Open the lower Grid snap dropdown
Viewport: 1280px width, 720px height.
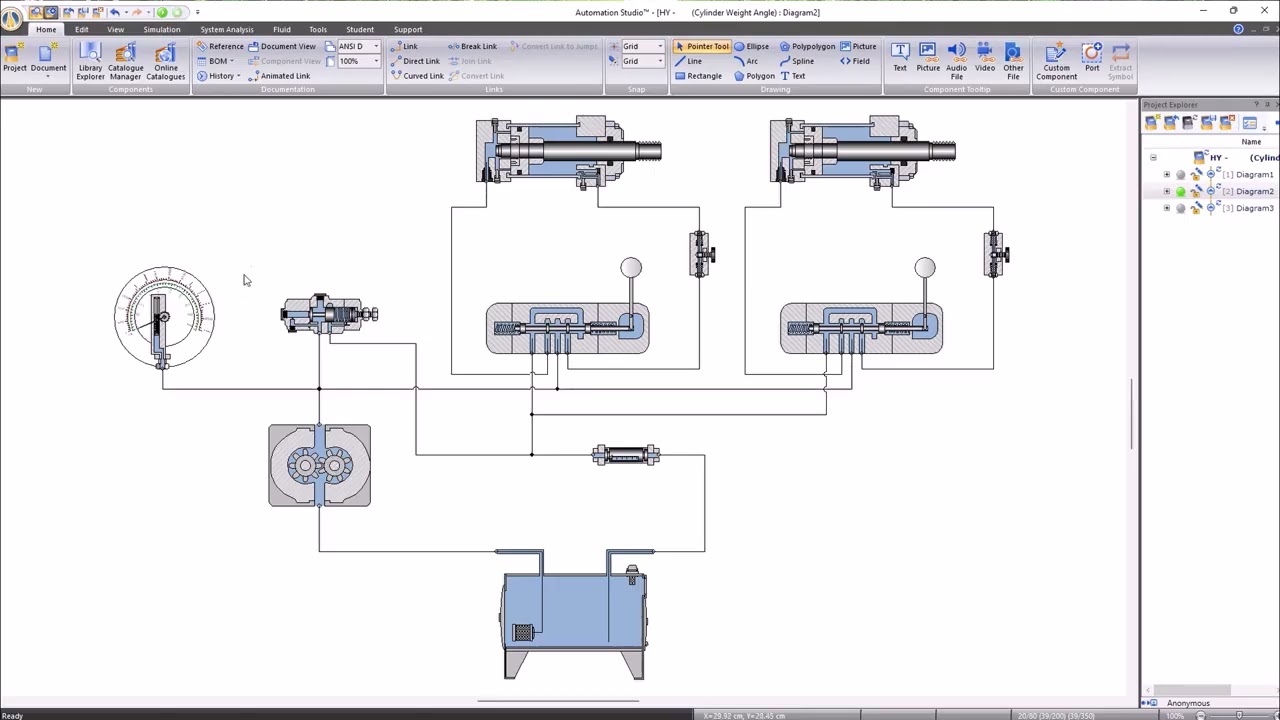[660, 61]
